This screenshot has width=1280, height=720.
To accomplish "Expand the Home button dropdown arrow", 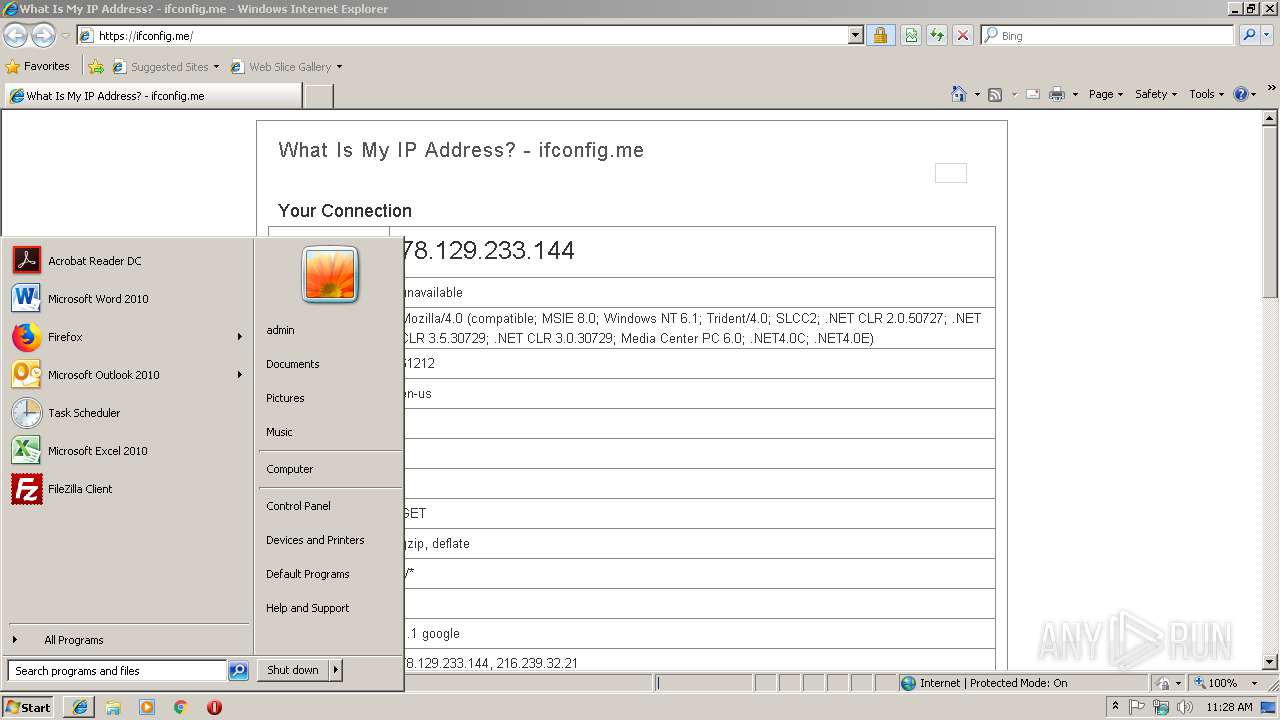I will click(x=977, y=94).
